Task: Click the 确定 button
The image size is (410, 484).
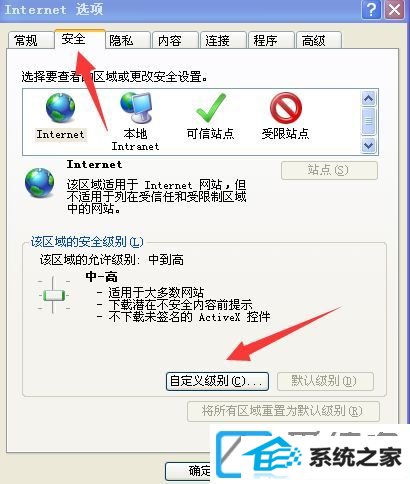Action: point(188,471)
